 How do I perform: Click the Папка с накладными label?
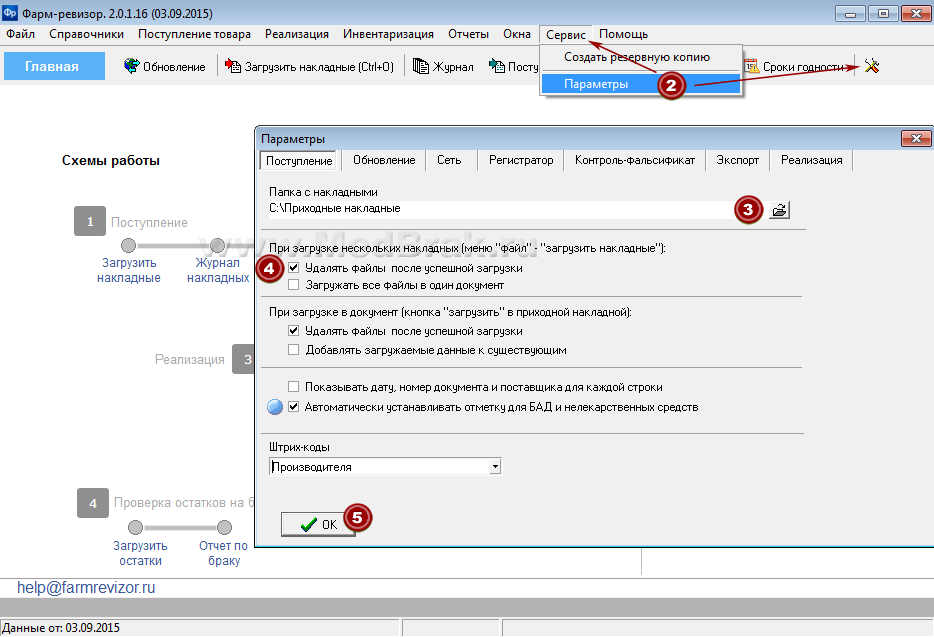[323, 192]
